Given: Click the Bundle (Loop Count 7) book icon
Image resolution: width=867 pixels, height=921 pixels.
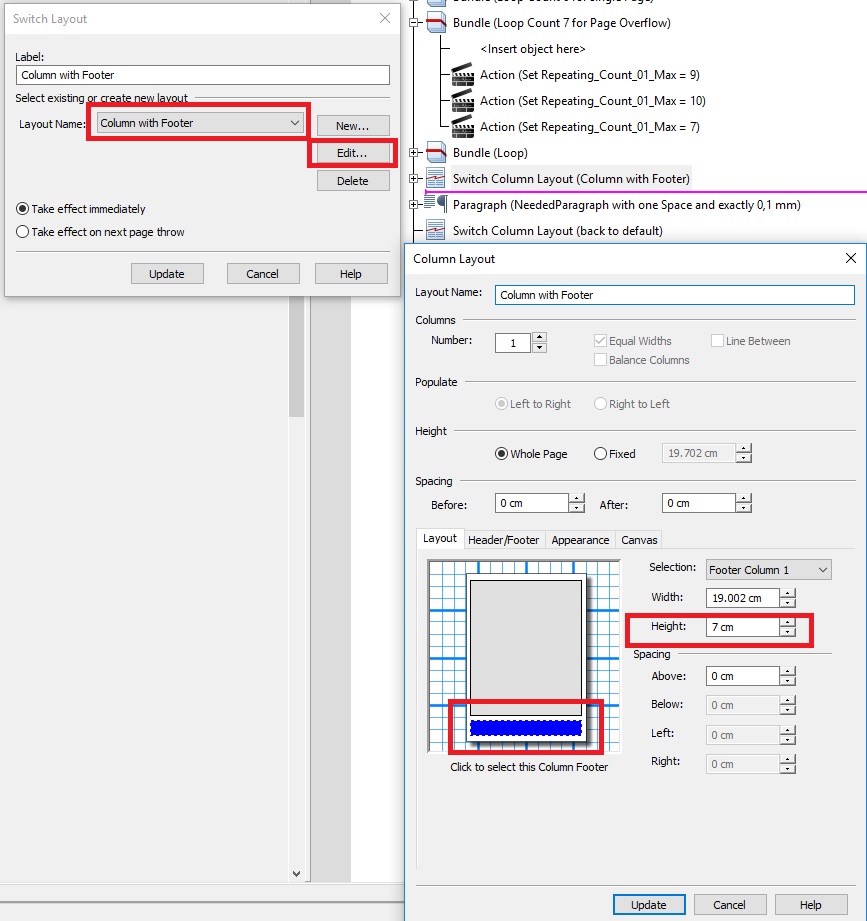Looking at the screenshot, I should 435,22.
